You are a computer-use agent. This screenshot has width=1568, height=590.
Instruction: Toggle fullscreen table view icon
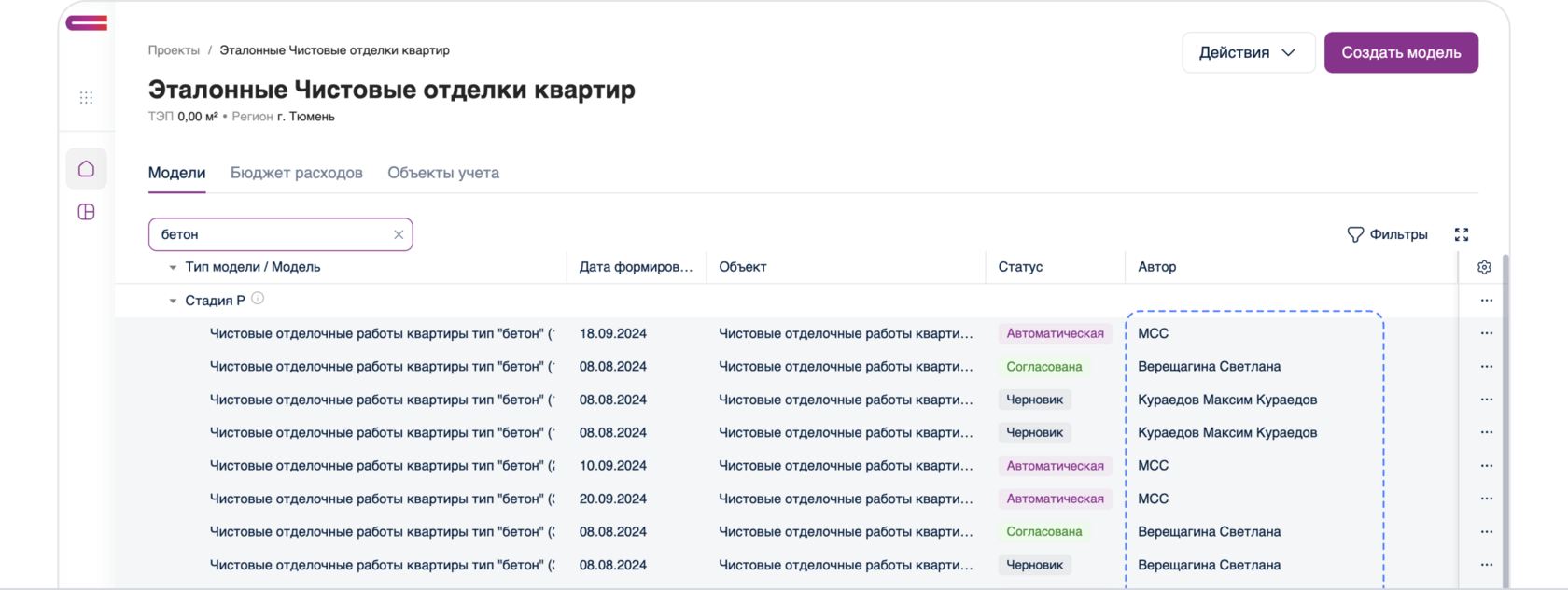(1462, 234)
